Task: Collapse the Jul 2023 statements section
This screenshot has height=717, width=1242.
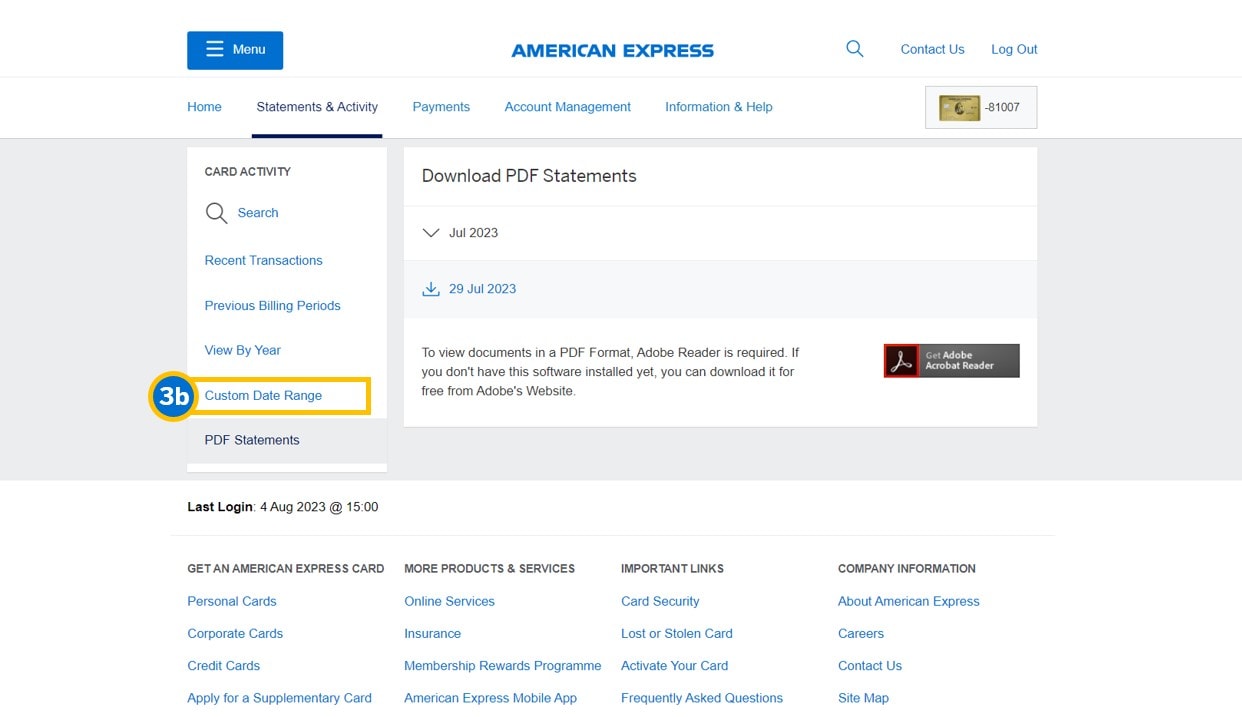Action: point(431,233)
